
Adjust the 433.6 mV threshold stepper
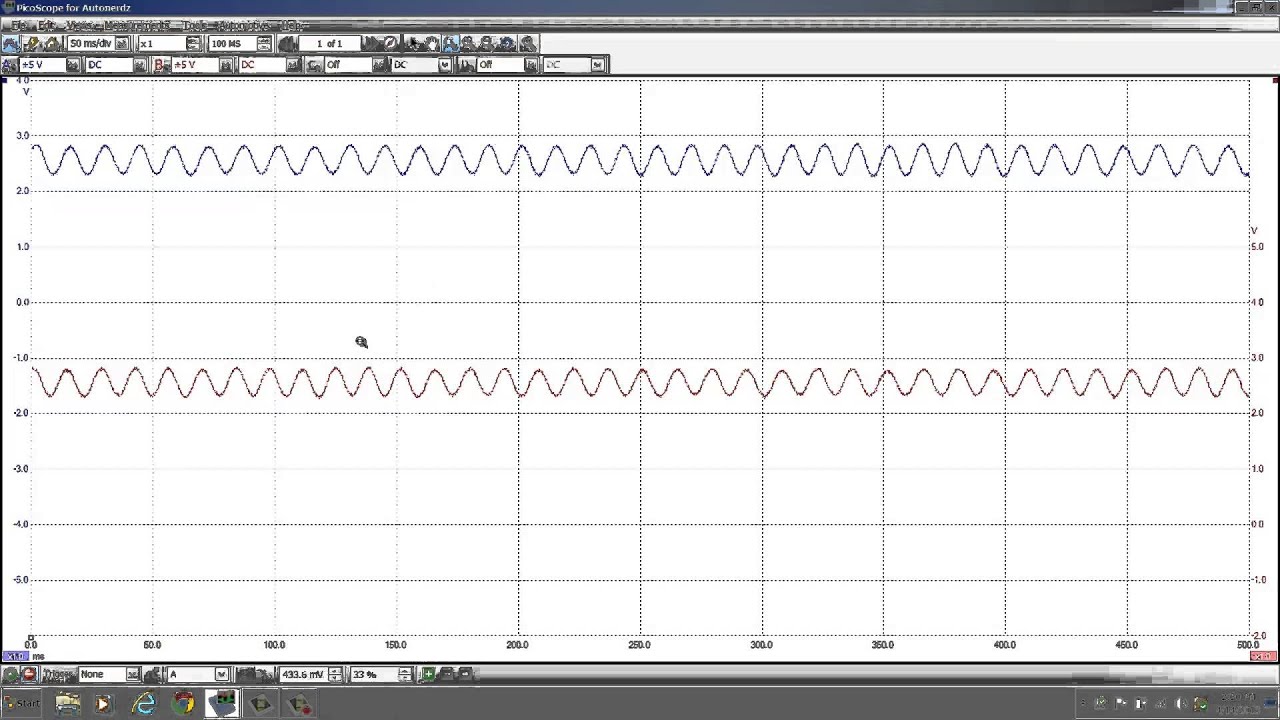click(336, 675)
